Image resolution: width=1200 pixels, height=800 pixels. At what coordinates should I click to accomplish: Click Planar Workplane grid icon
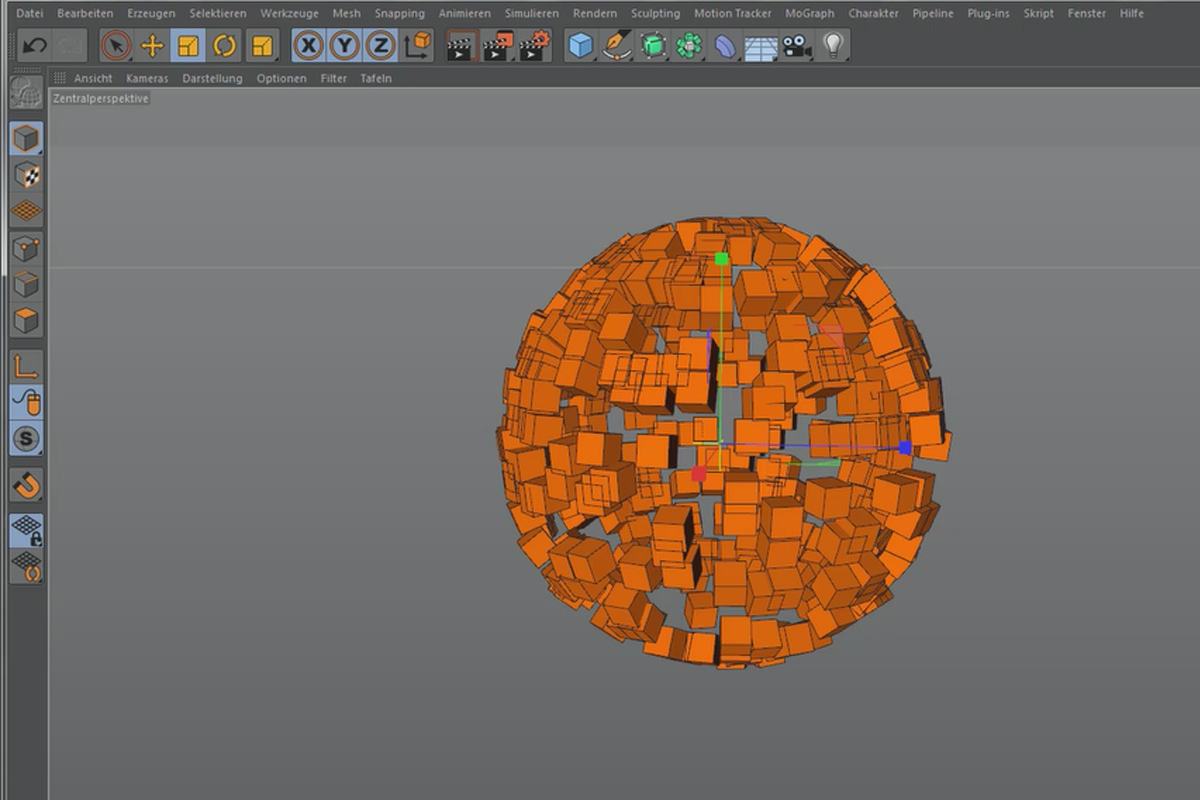(x=26, y=567)
